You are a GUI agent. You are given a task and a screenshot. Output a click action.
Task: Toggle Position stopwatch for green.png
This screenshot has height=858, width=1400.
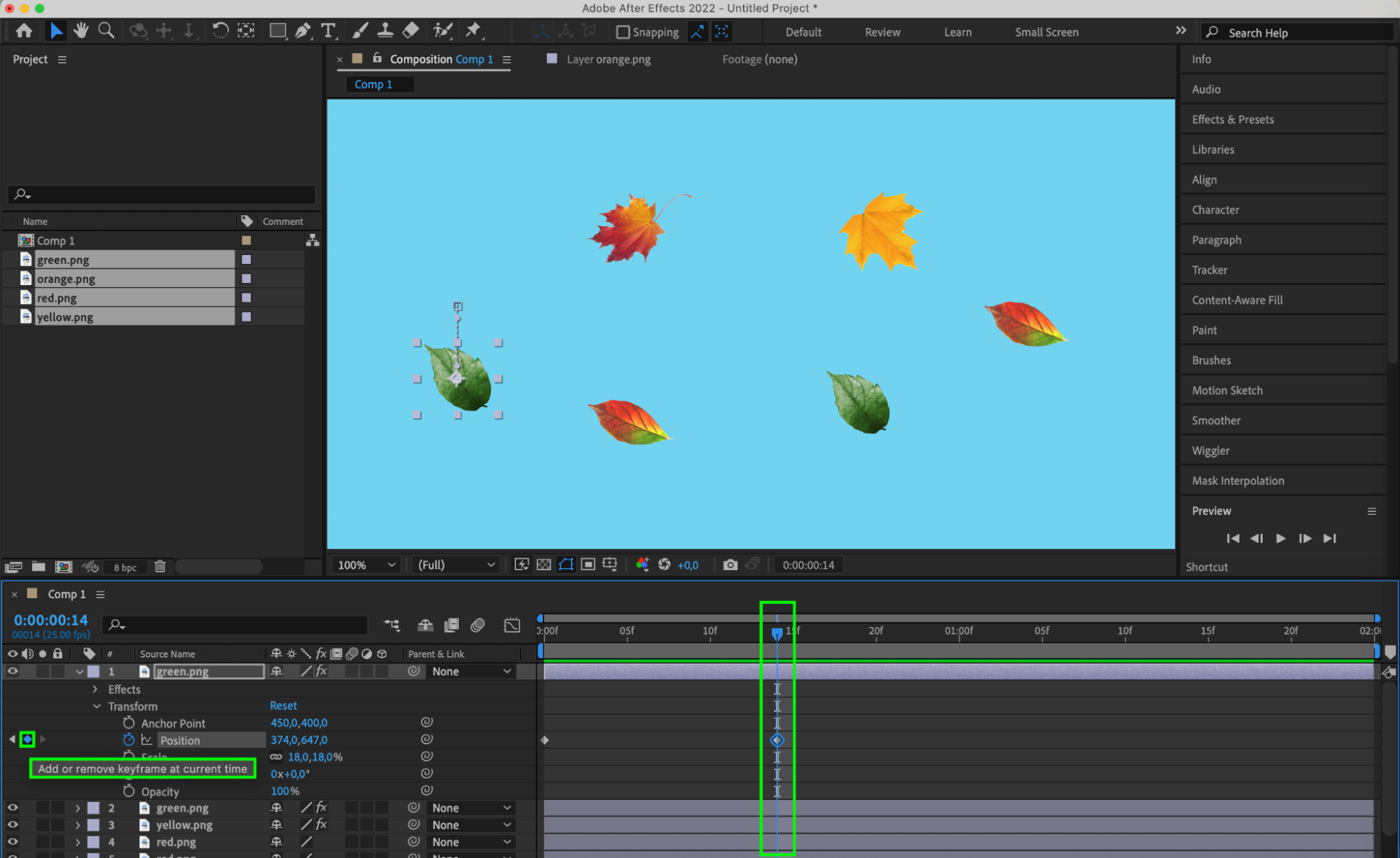point(129,740)
